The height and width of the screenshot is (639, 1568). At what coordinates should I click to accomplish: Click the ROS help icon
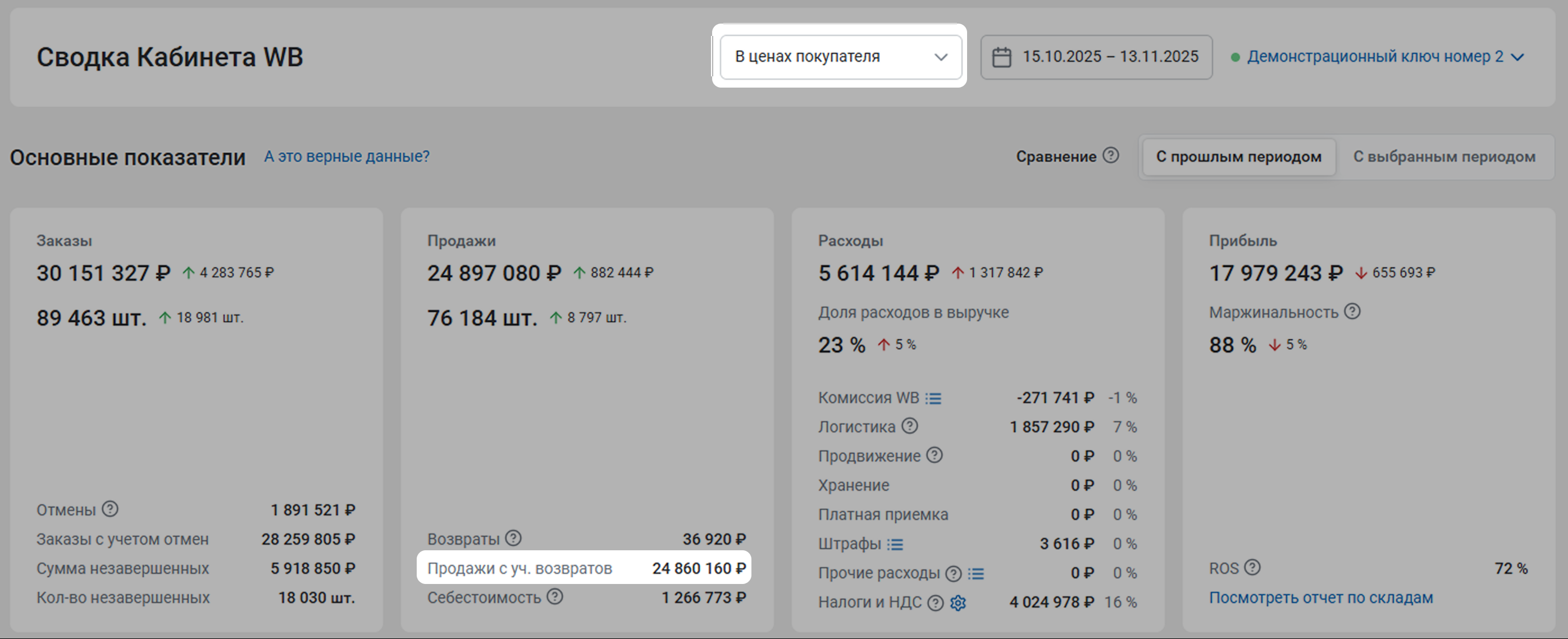click(x=1252, y=567)
